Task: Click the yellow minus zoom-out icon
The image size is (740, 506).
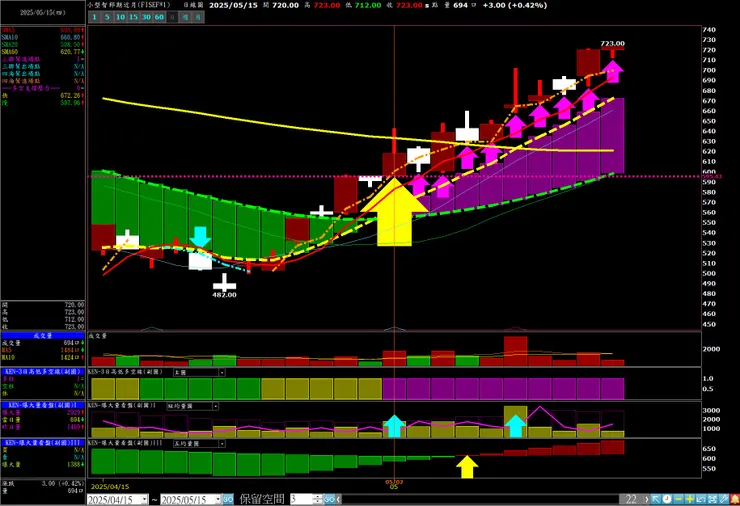Action: [x=678, y=499]
